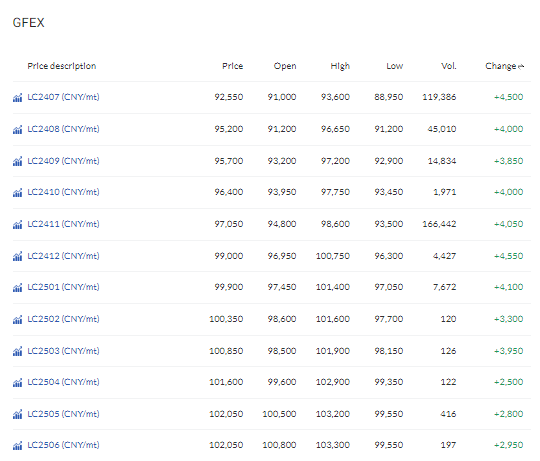Open the LC2407 (CNY/mt) link
The width and height of the screenshot is (540, 461).
[63, 97]
